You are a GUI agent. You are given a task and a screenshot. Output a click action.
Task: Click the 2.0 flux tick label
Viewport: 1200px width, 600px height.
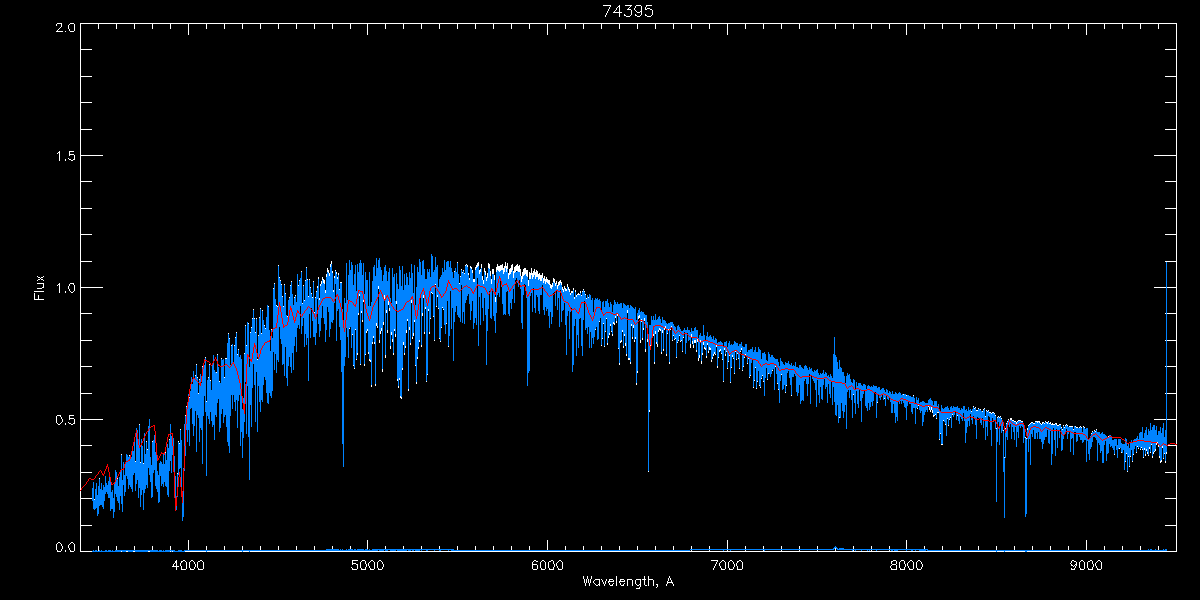64,27
